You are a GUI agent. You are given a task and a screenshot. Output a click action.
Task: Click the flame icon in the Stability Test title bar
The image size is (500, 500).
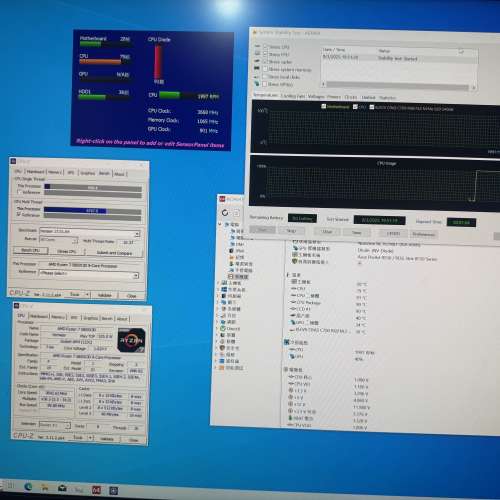[x=255, y=33]
